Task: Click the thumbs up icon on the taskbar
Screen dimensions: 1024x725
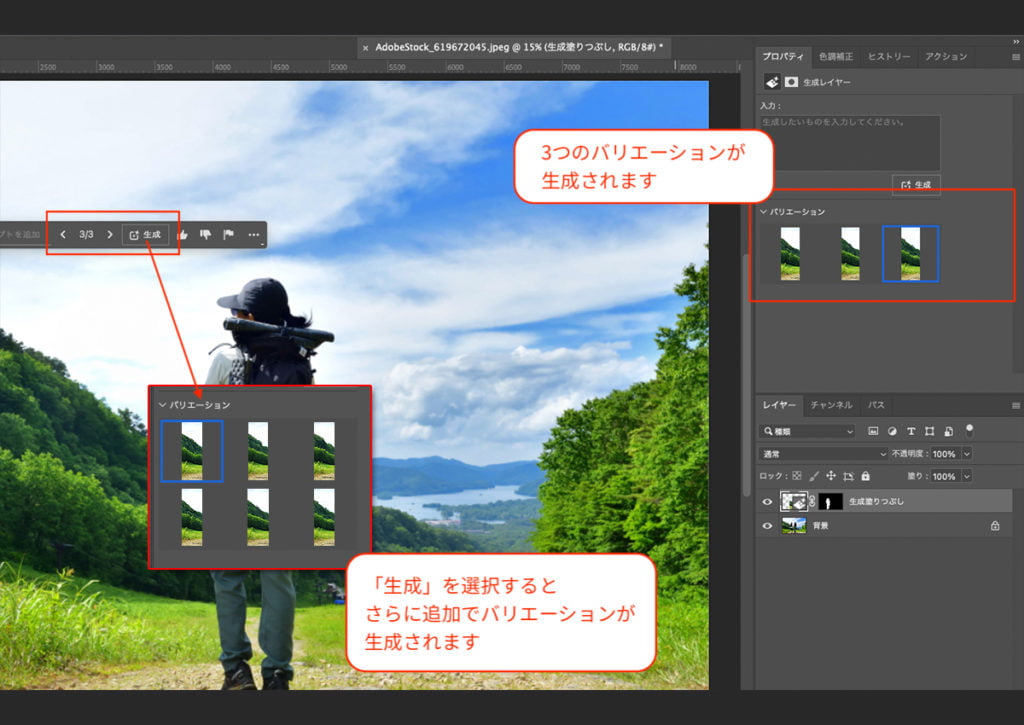Action: point(183,235)
